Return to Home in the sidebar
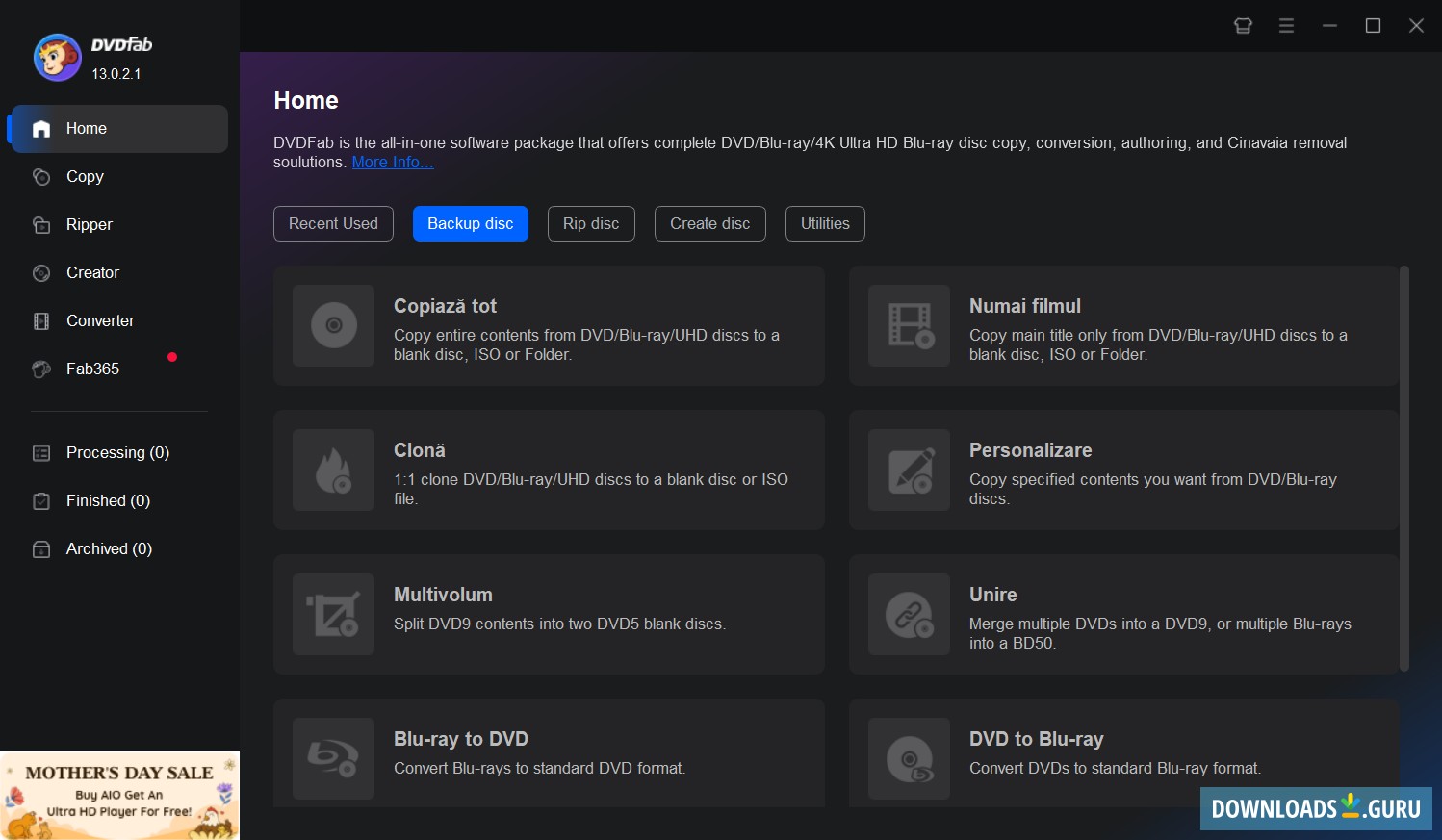Image resolution: width=1442 pixels, height=840 pixels. [86, 128]
